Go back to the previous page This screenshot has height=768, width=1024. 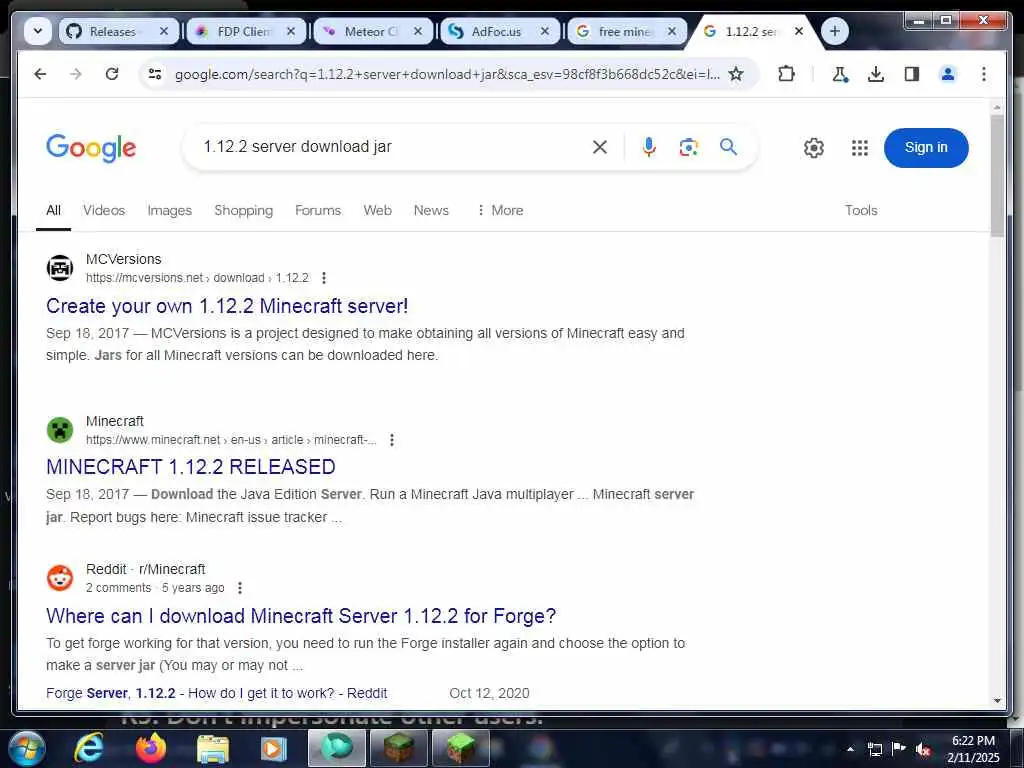point(40,74)
